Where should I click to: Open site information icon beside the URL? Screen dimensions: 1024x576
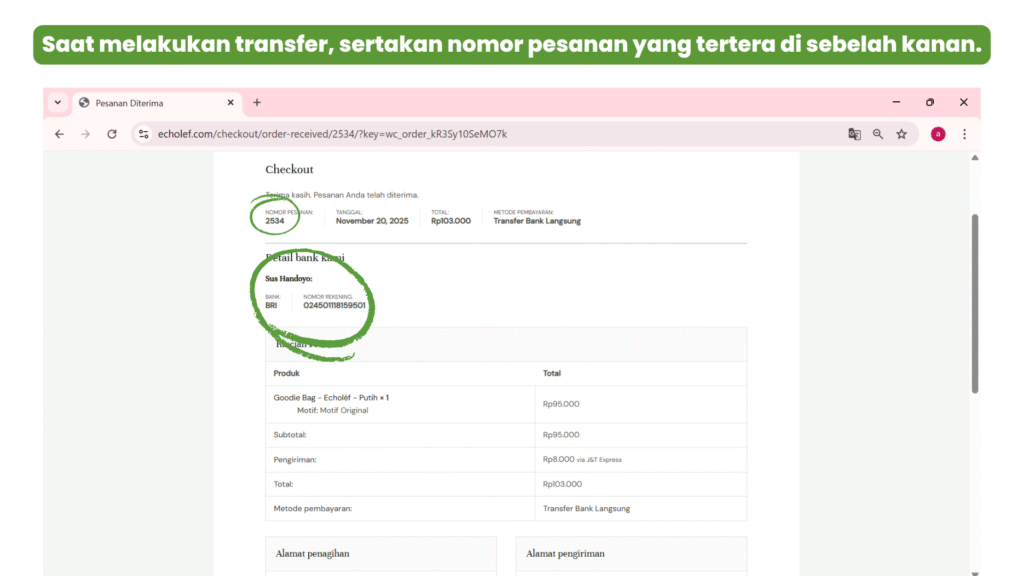click(144, 134)
